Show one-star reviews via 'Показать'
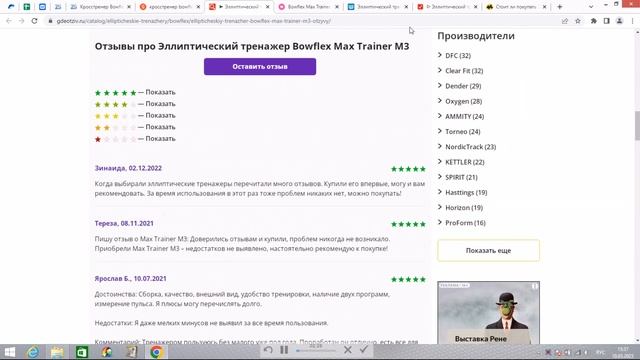This screenshot has height=360, width=640. coord(160,138)
